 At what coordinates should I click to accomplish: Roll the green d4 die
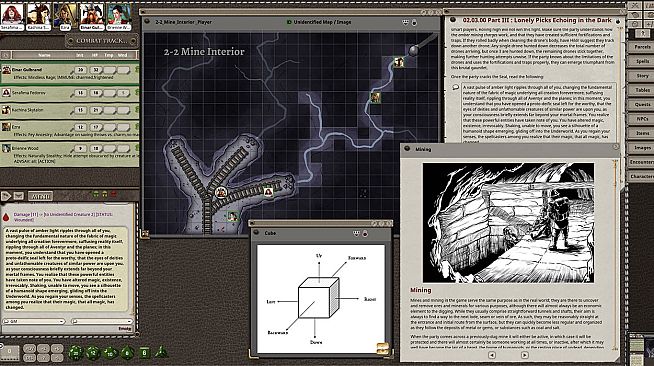click(161, 352)
